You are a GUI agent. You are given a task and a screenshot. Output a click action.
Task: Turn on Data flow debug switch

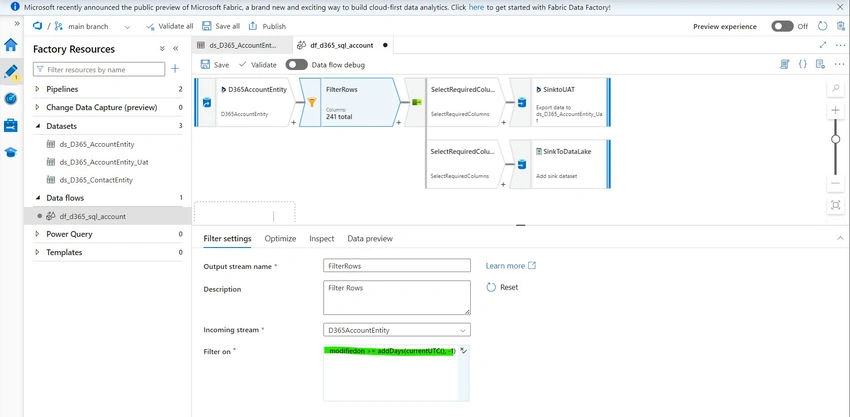[x=297, y=65]
